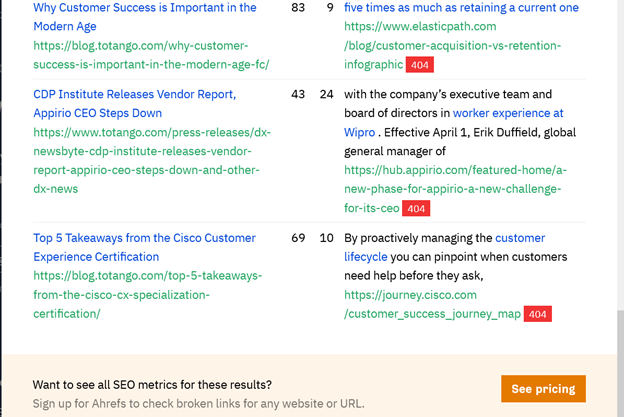Viewport: 624px width, 417px height.
Task: Click the value 43 in the CDP row
Action: 298,94
